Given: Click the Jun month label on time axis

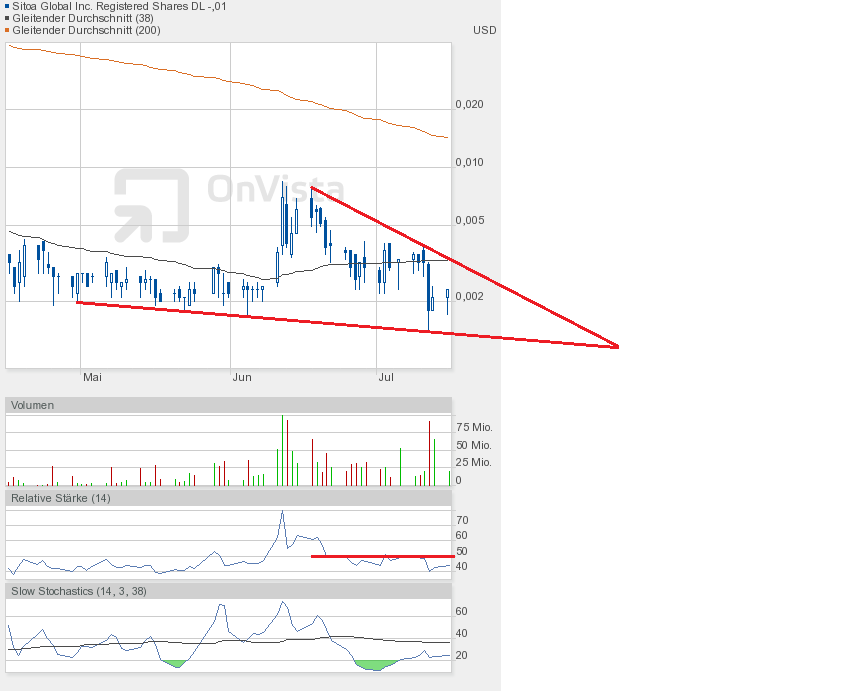Looking at the screenshot, I should [242, 377].
